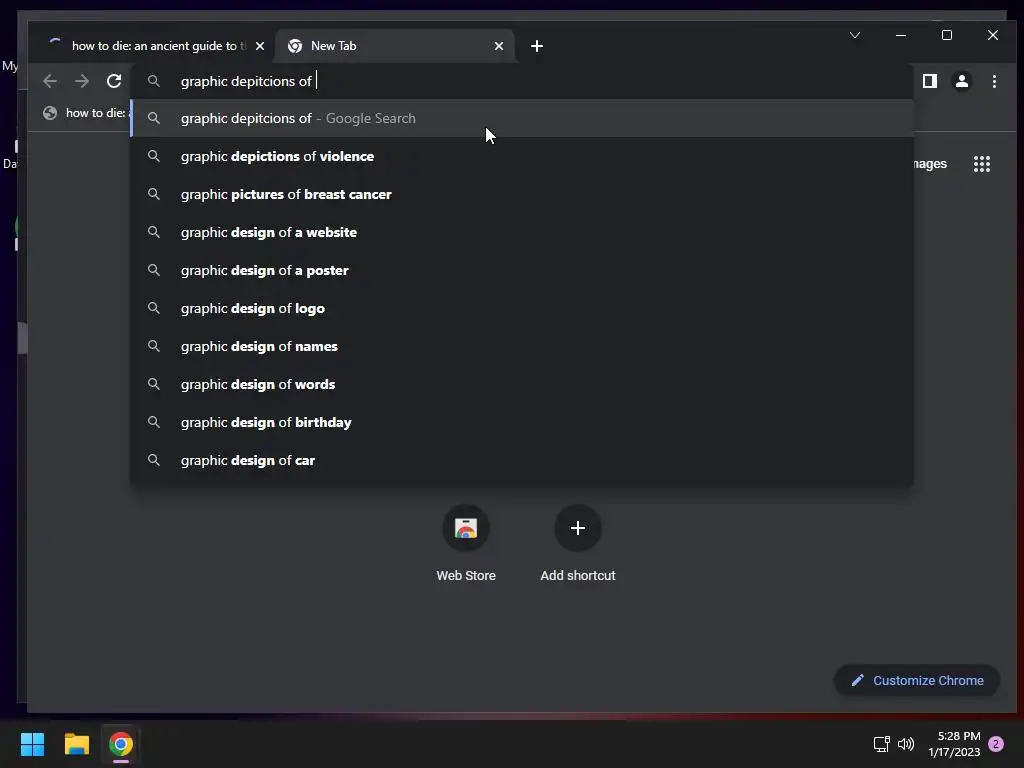Pick the 'graphic design of logo' suggestion
The image size is (1024, 768).
point(522,308)
